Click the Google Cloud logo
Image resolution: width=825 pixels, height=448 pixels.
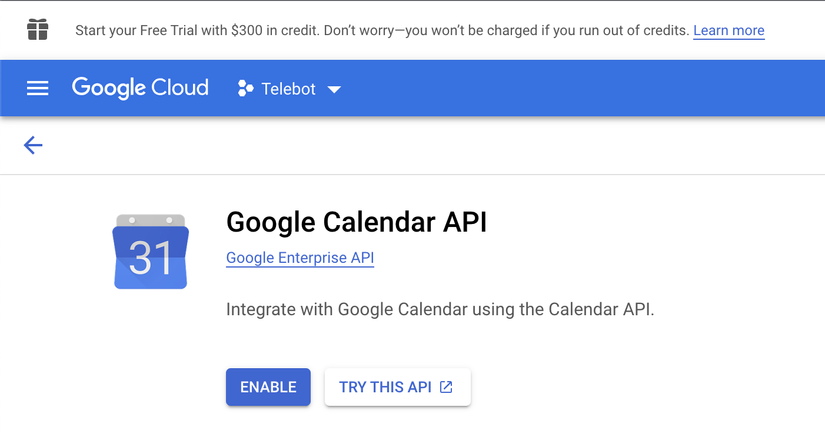click(x=140, y=88)
